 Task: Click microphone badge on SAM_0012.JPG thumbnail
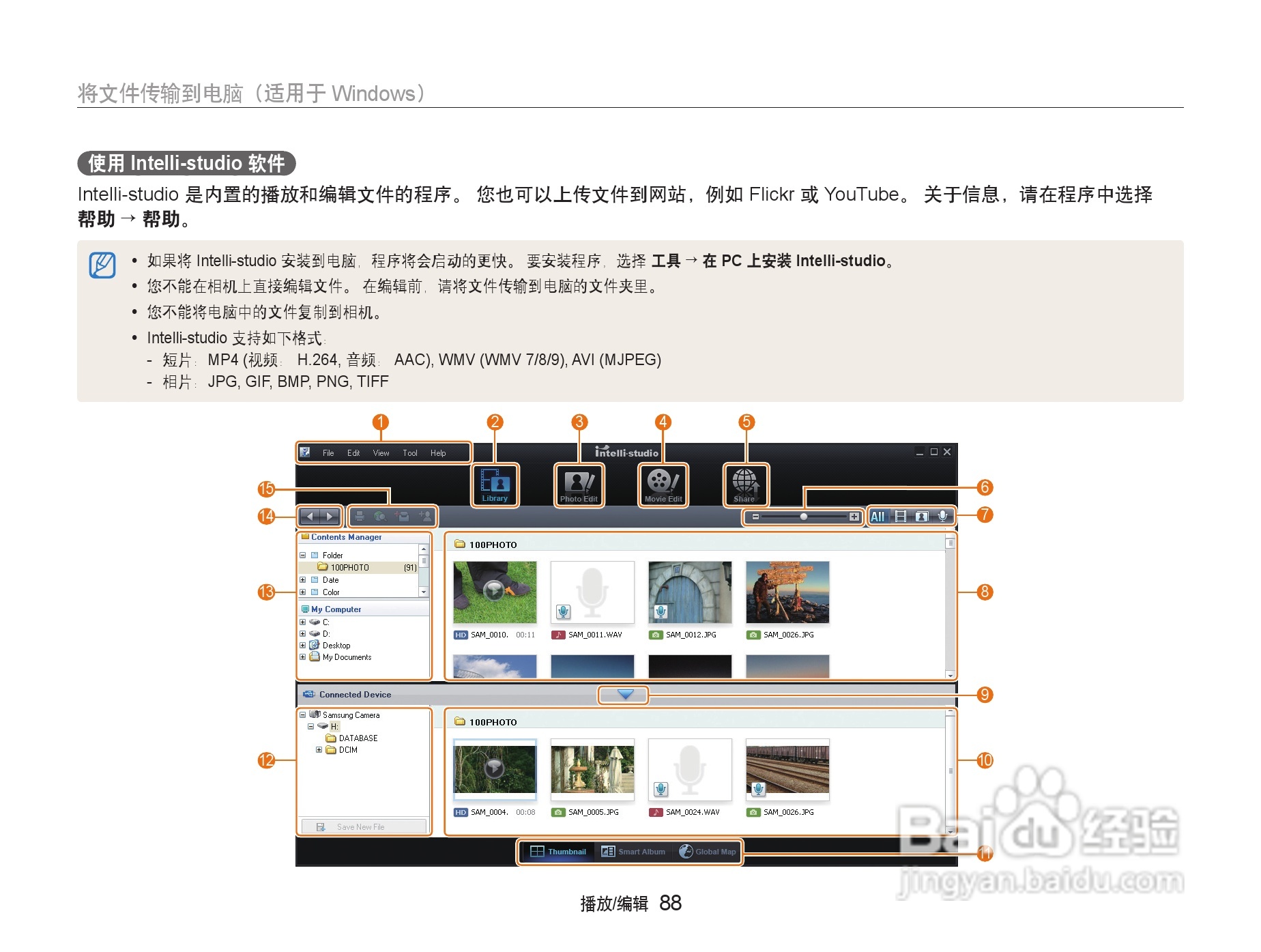[x=661, y=611]
